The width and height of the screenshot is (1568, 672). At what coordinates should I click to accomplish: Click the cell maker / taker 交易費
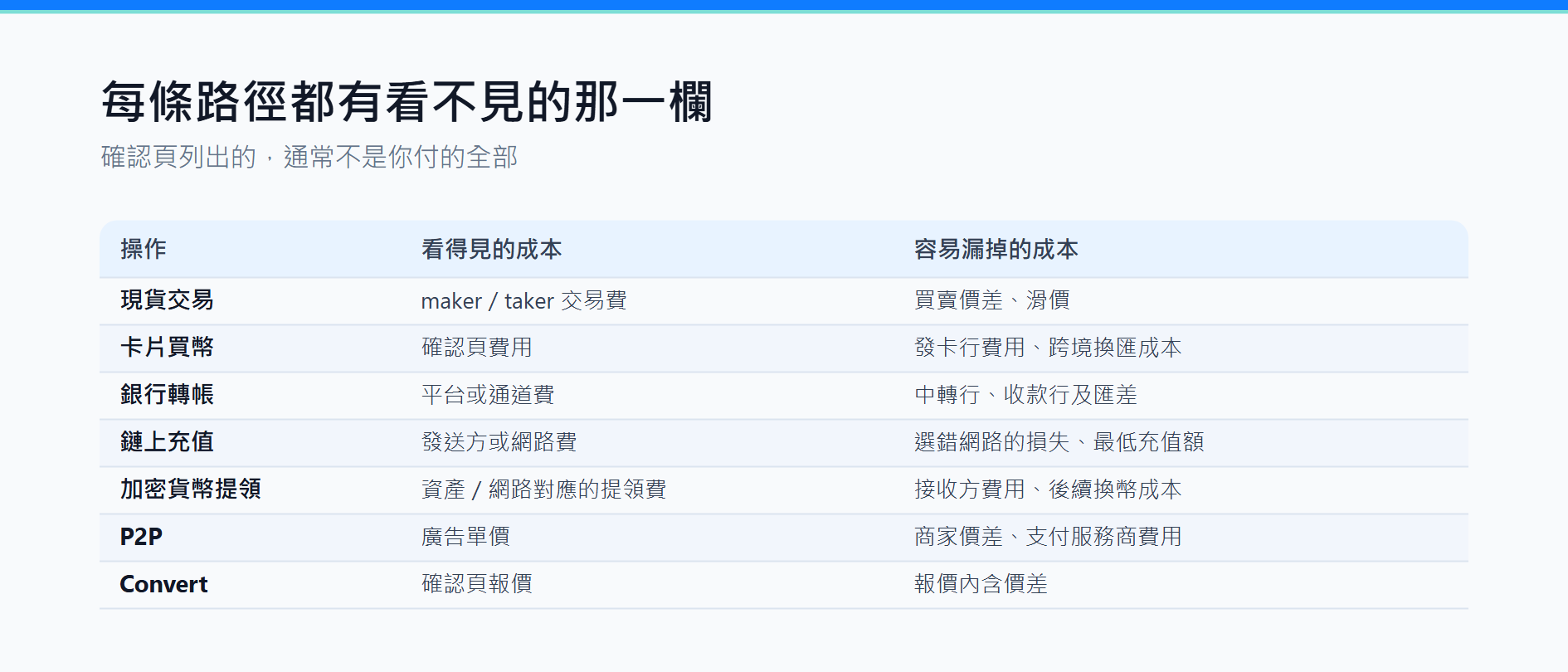tap(523, 300)
